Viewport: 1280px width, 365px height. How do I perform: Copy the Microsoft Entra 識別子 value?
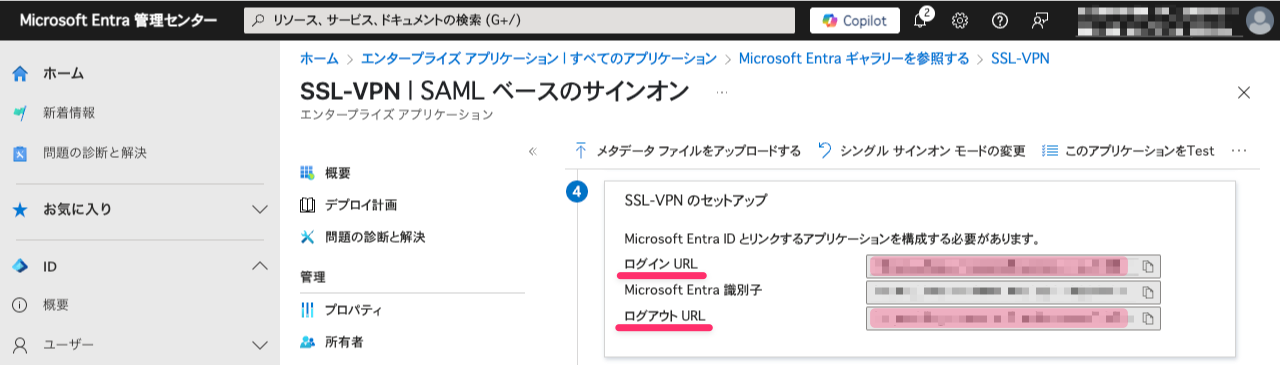pyautogui.click(x=1148, y=292)
